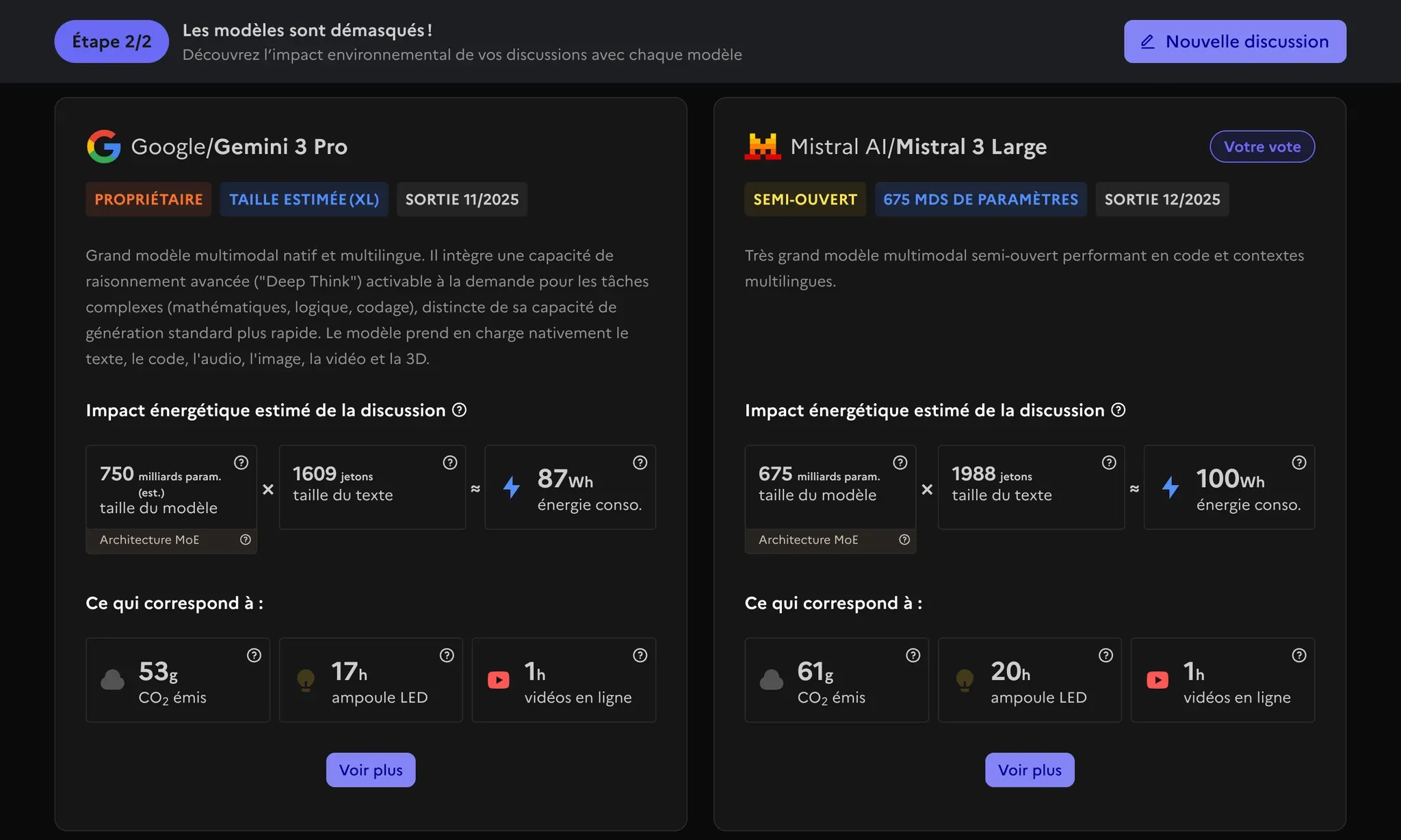This screenshot has width=1401, height=840.
Task: Open info on Mistral 675 milliards param. card
Action: pyautogui.click(x=900, y=462)
